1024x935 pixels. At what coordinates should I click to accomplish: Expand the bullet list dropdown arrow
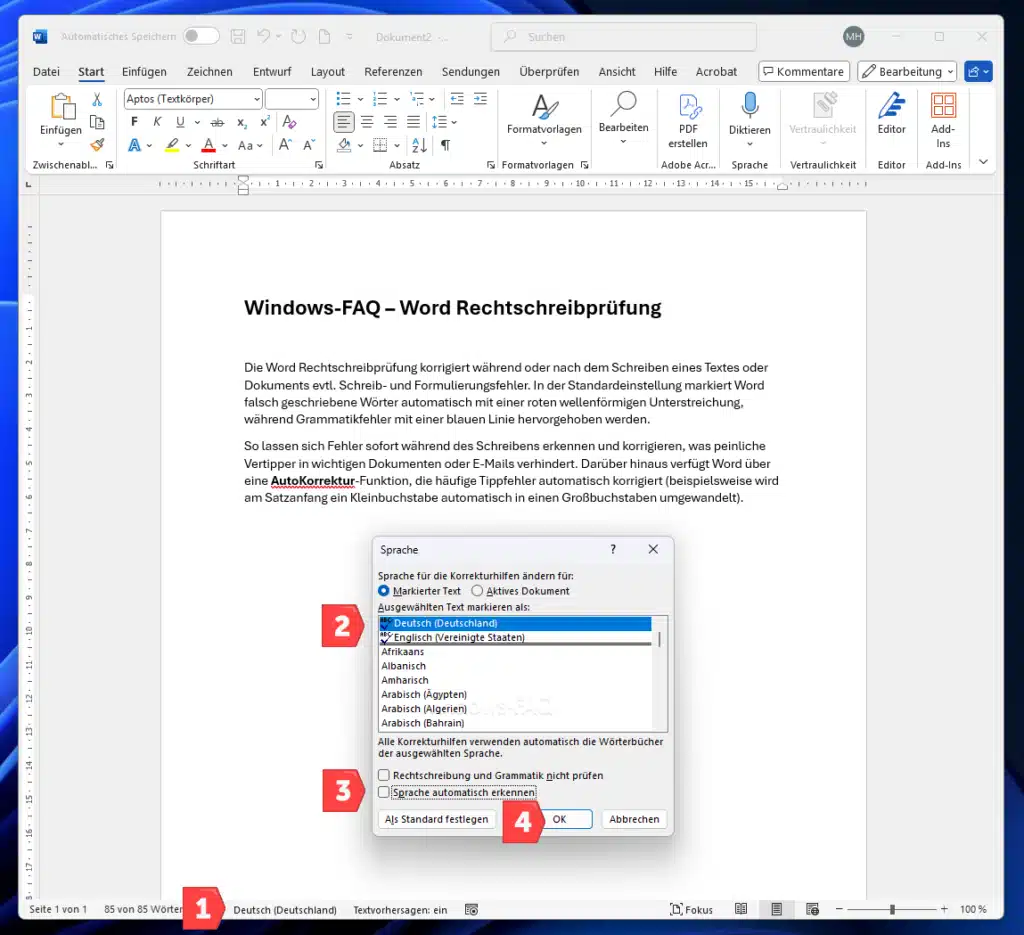click(x=360, y=99)
